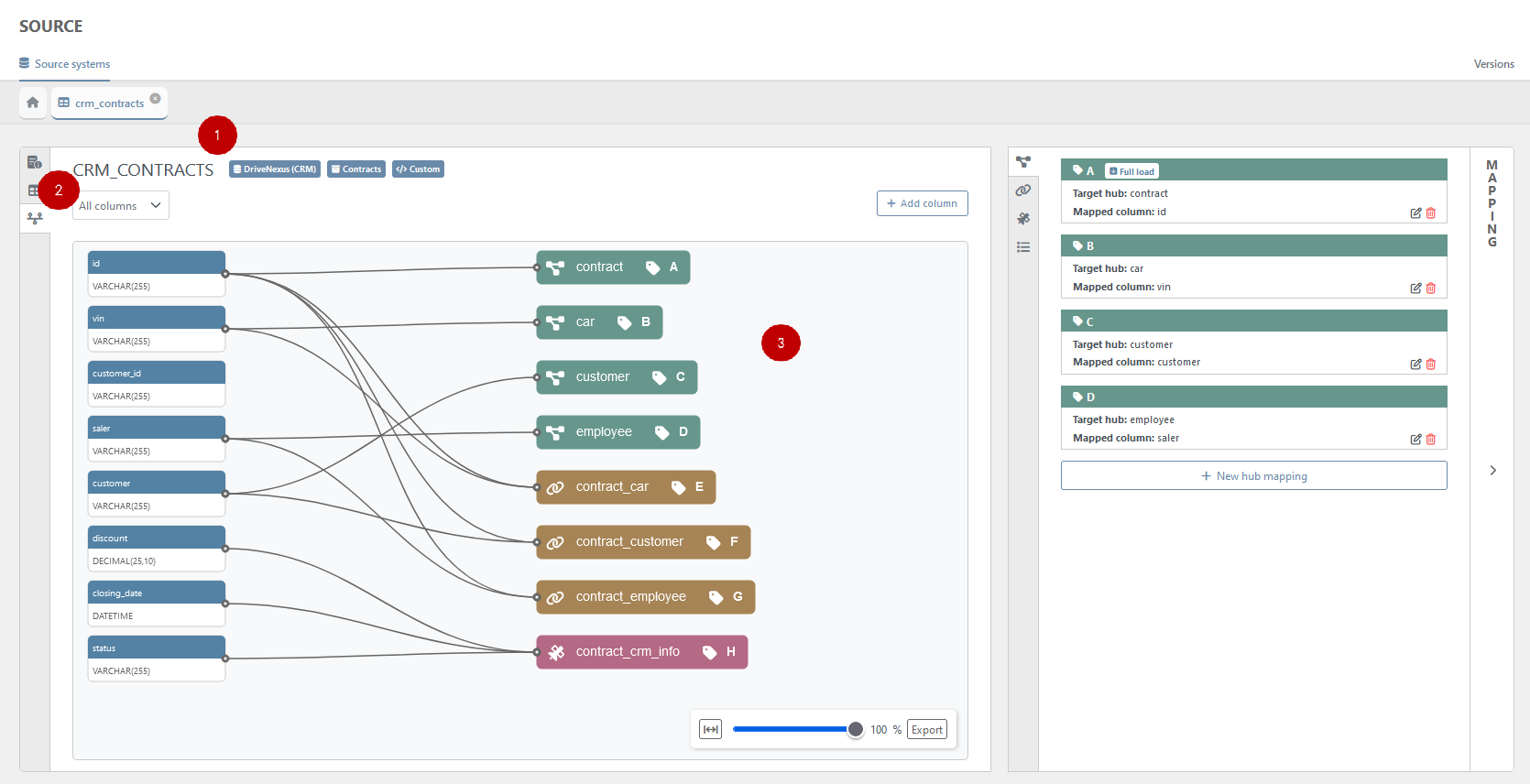Open the list view icon in right panel

[x=1023, y=247]
